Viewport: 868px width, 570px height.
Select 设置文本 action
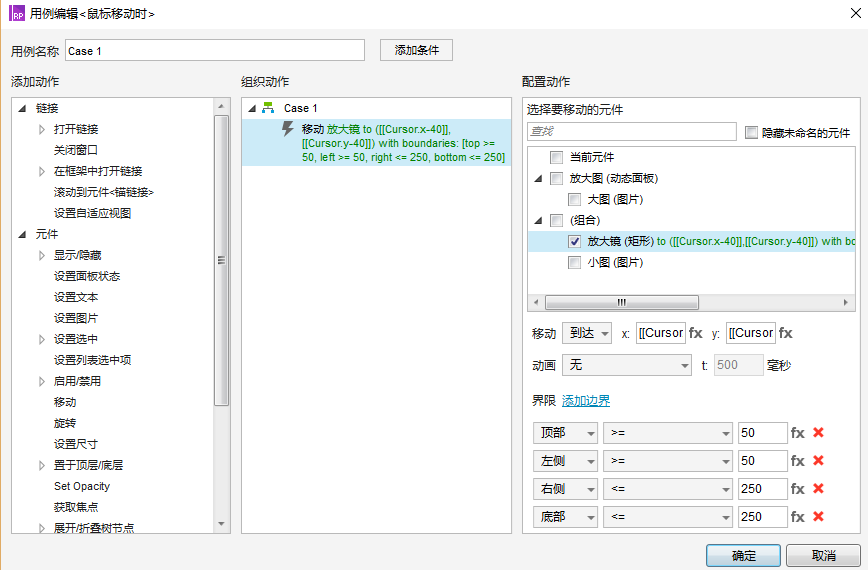click(76, 297)
